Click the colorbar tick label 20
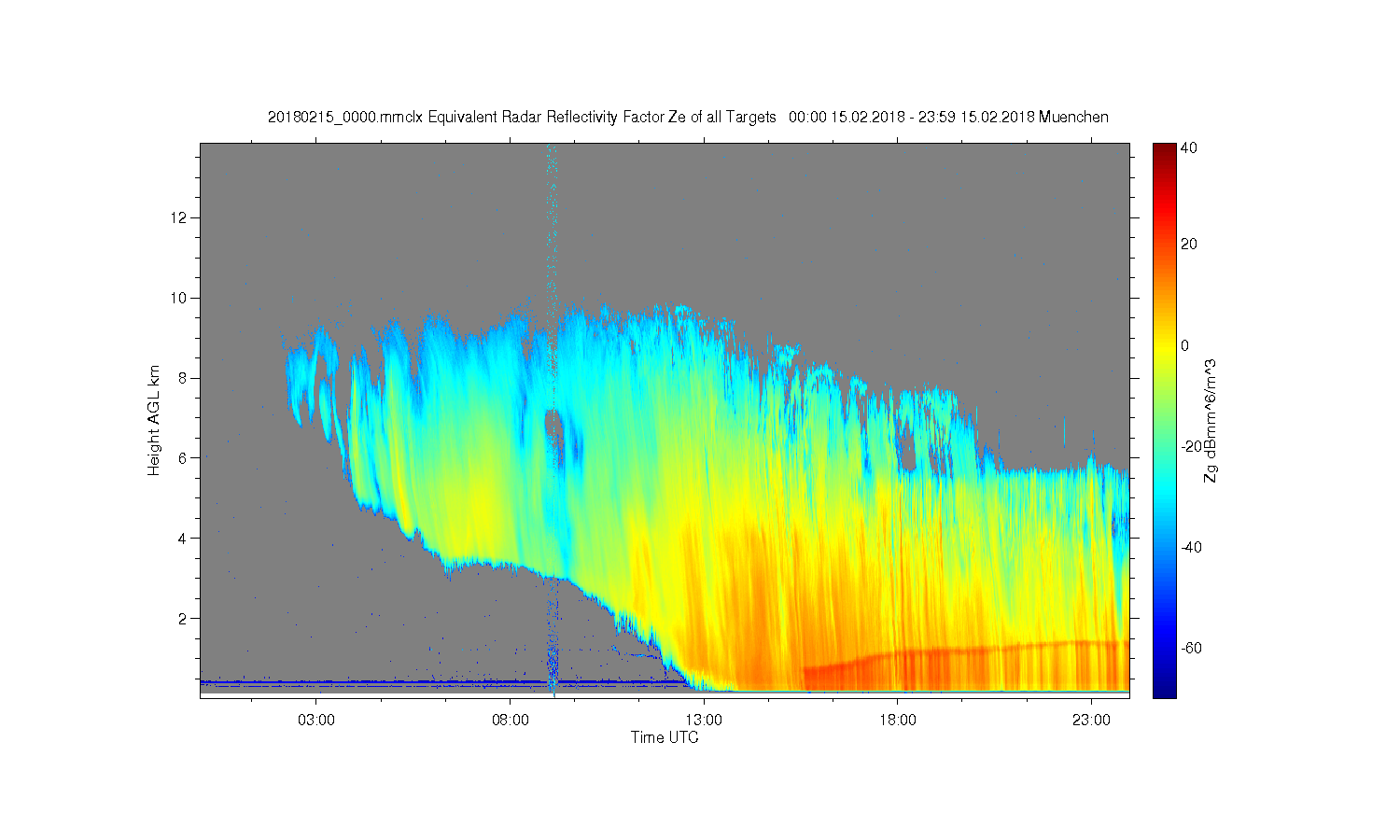 pyautogui.click(x=1189, y=245)
